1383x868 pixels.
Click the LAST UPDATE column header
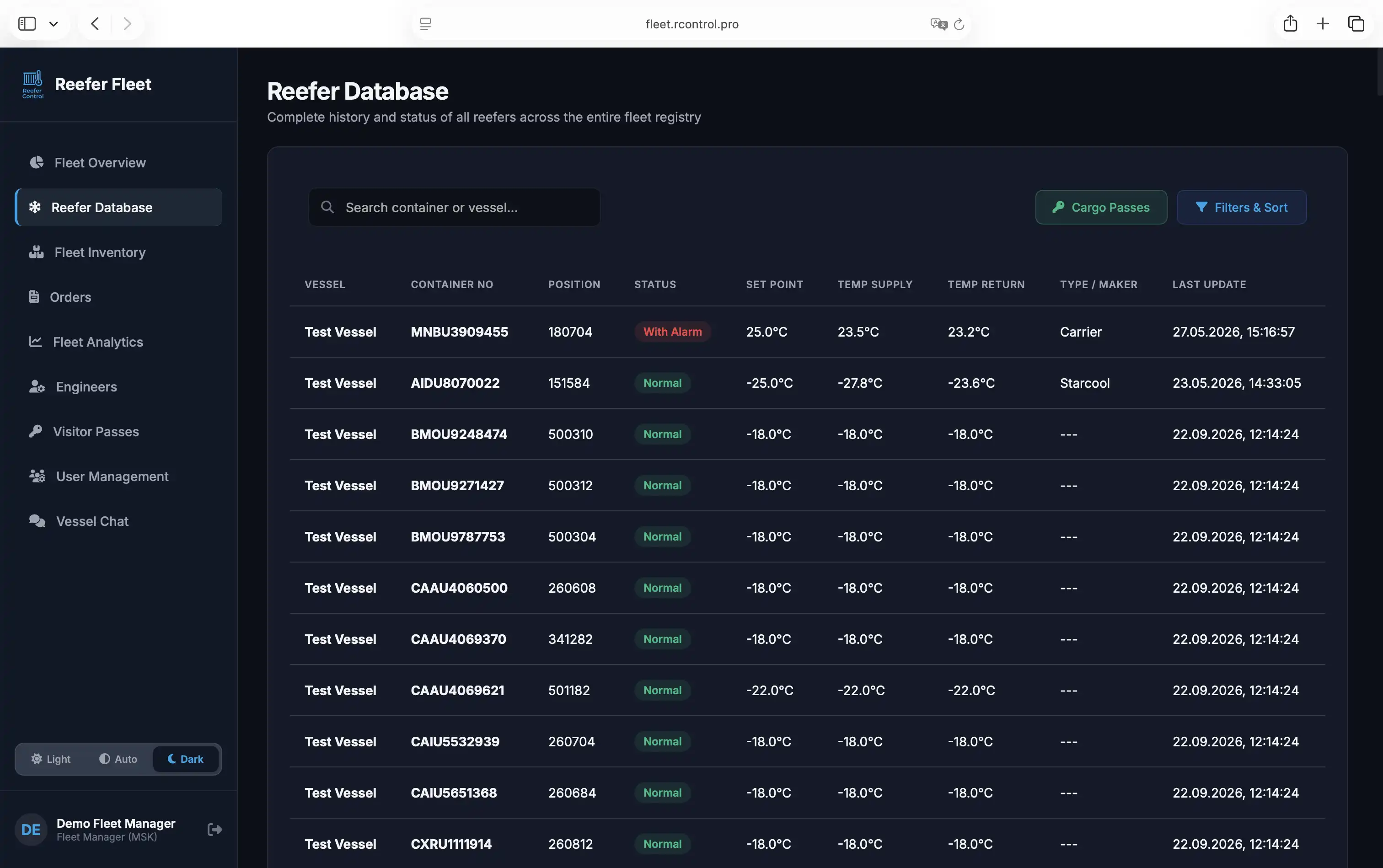click(x=1209, y=284)
